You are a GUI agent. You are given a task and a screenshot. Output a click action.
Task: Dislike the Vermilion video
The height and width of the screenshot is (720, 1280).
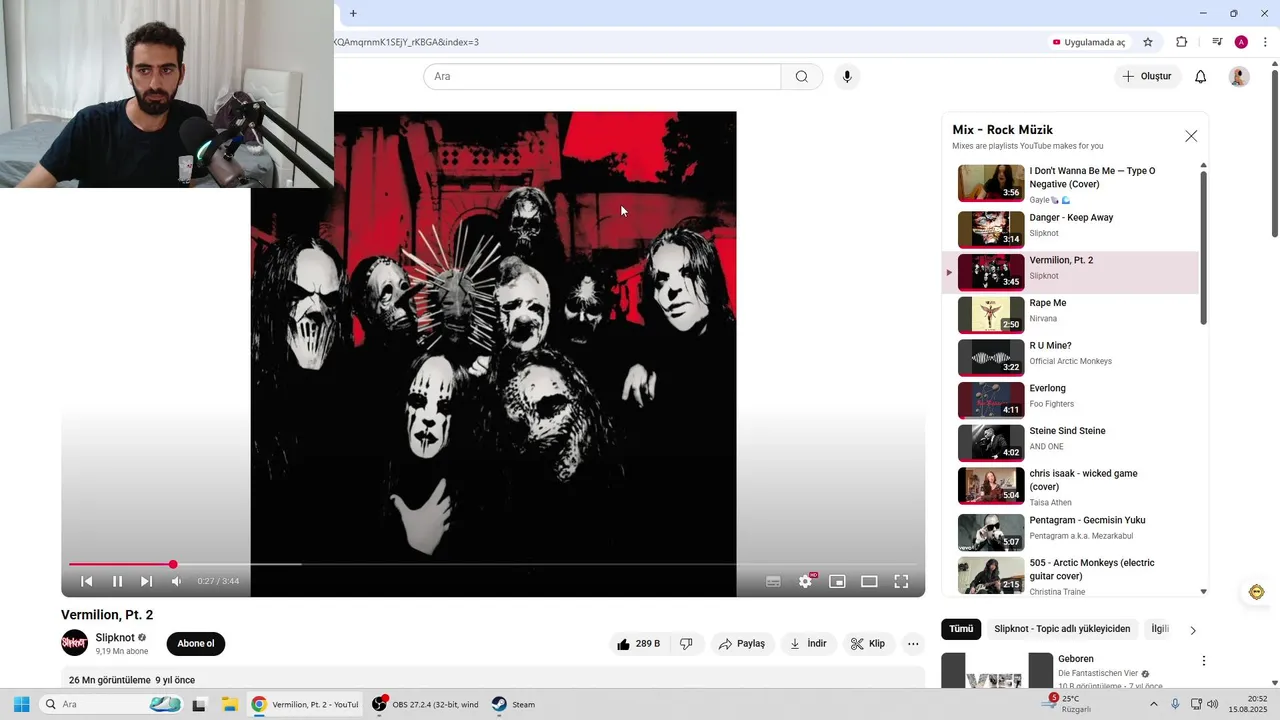click(686, 644)
